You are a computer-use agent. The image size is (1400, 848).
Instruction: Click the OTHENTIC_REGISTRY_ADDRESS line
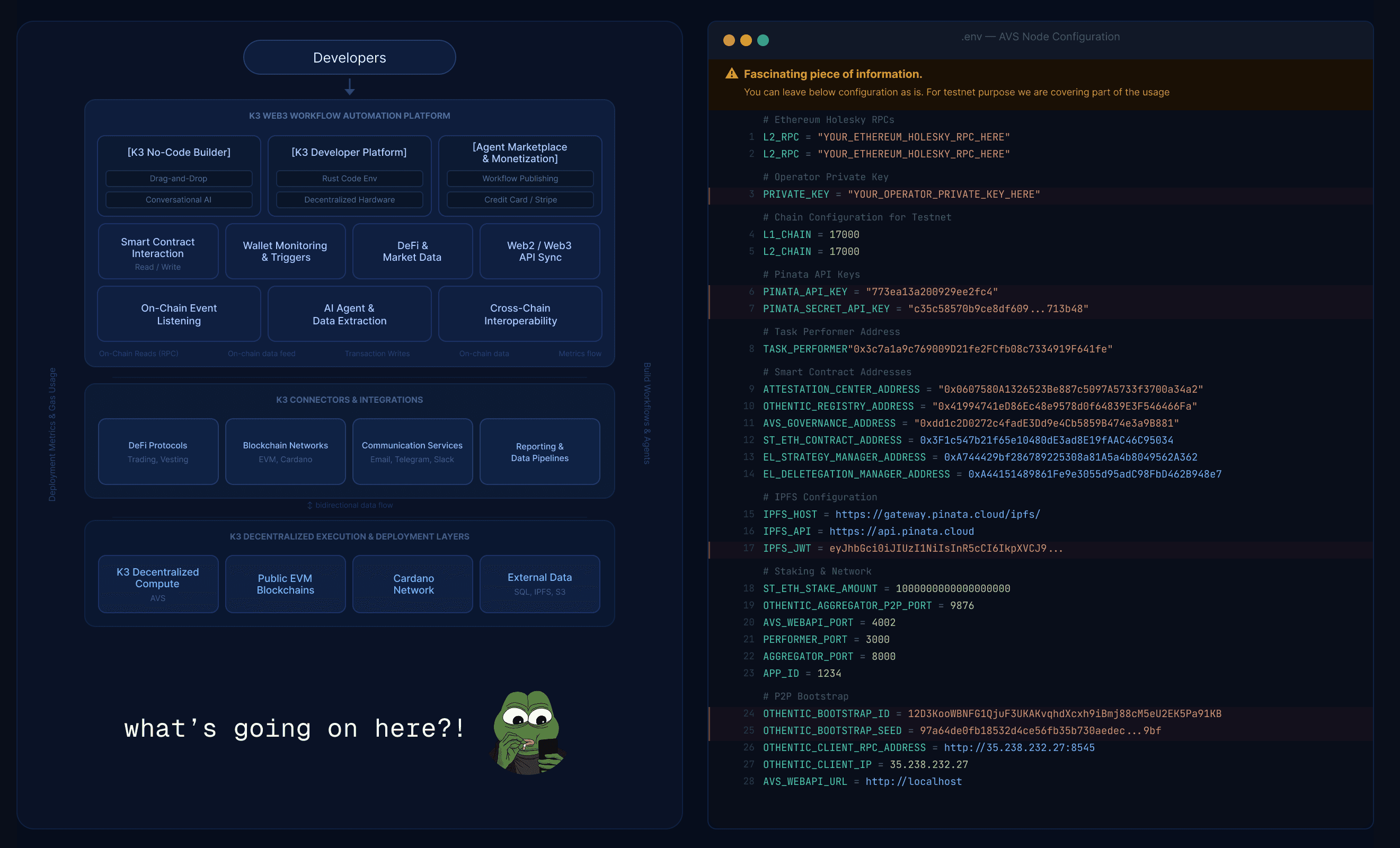coord(980,407)
